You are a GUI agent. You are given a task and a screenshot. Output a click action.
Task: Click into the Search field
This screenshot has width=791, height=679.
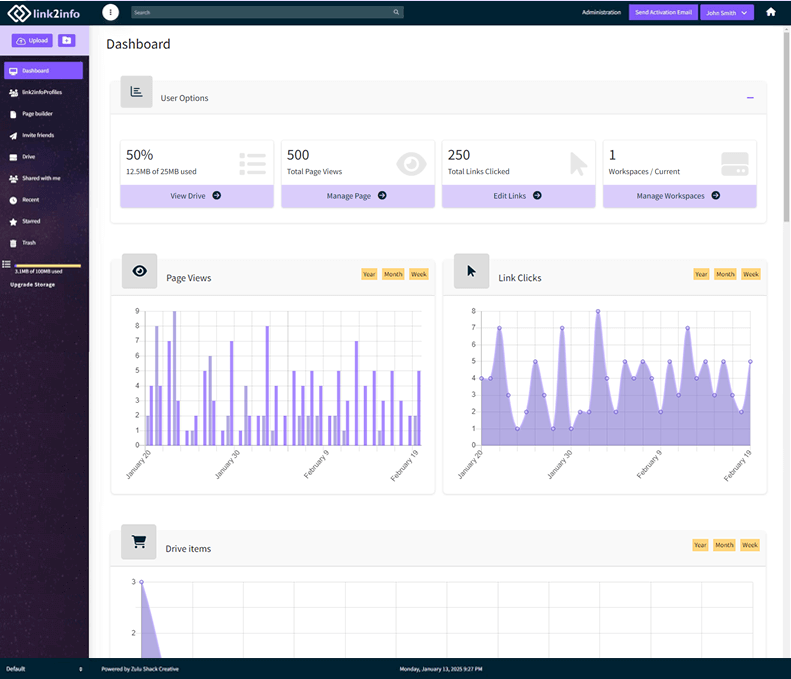tap(260, 13)
